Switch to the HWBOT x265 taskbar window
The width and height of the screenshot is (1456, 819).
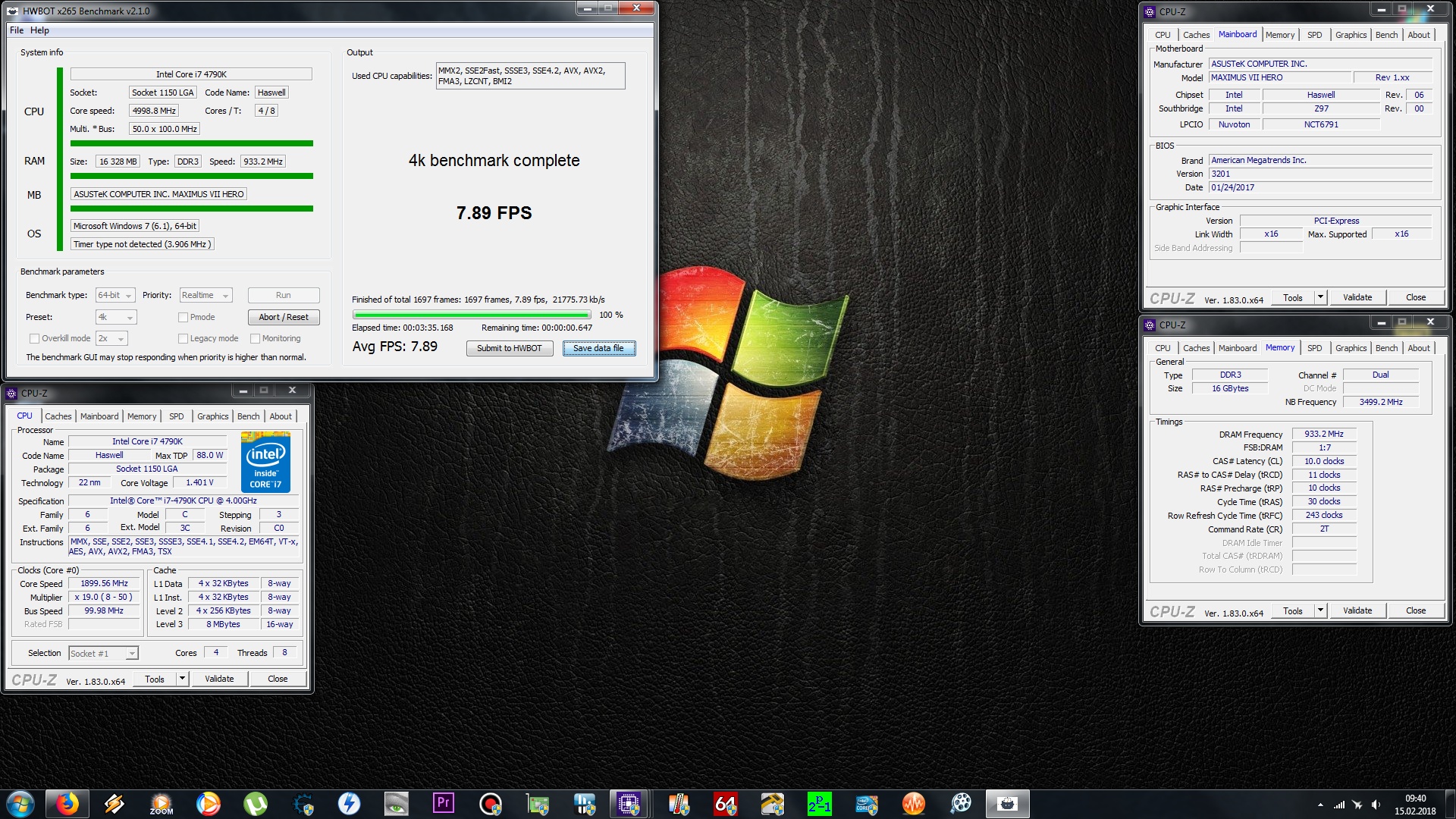(1008, 804)
